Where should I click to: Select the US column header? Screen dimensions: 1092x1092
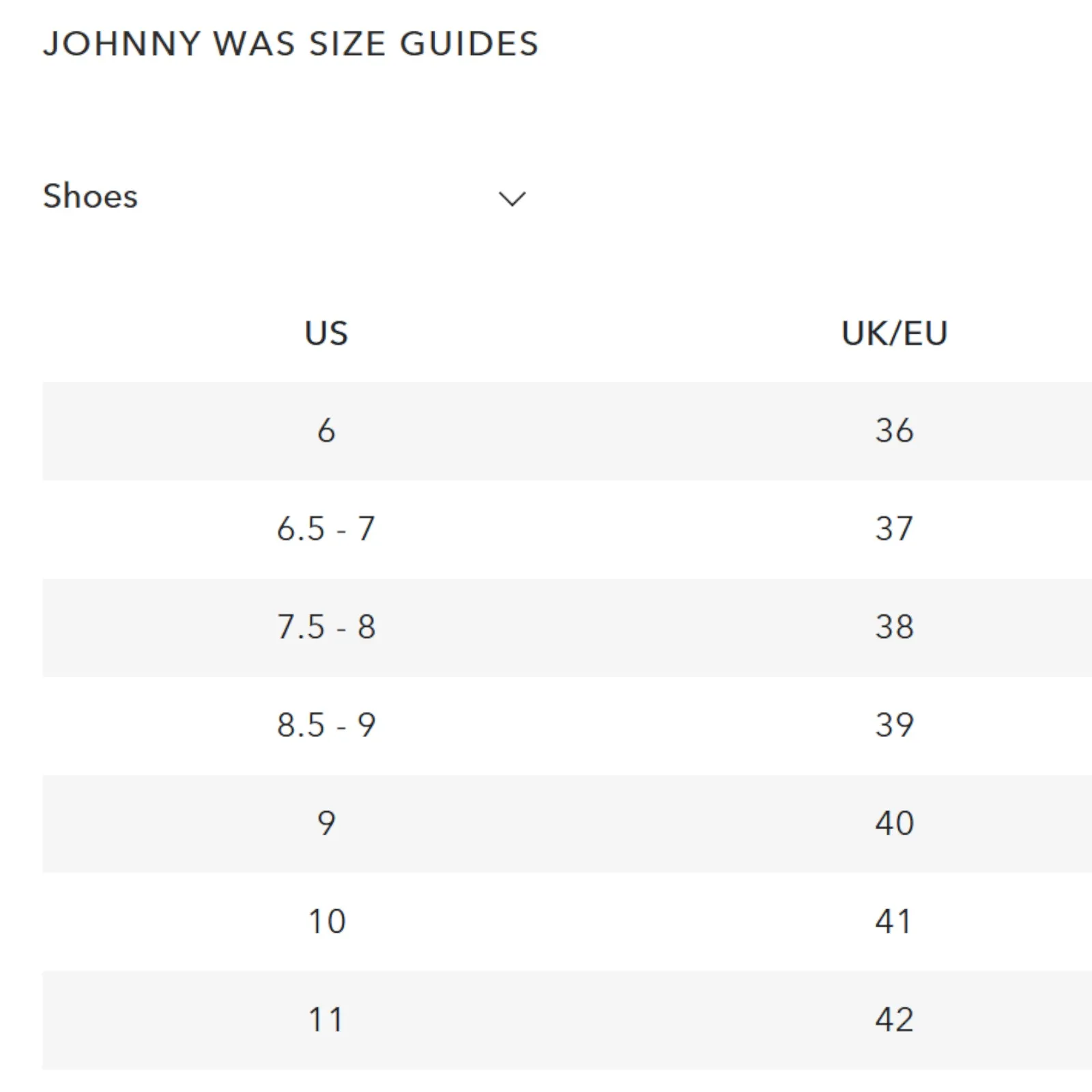326,333
